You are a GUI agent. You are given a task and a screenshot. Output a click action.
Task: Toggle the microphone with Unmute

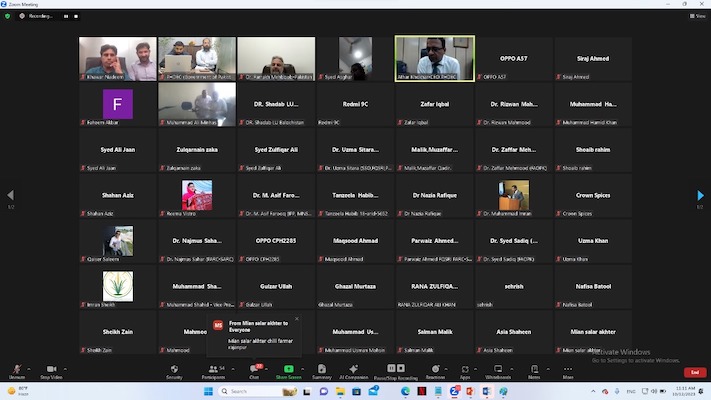17,371
